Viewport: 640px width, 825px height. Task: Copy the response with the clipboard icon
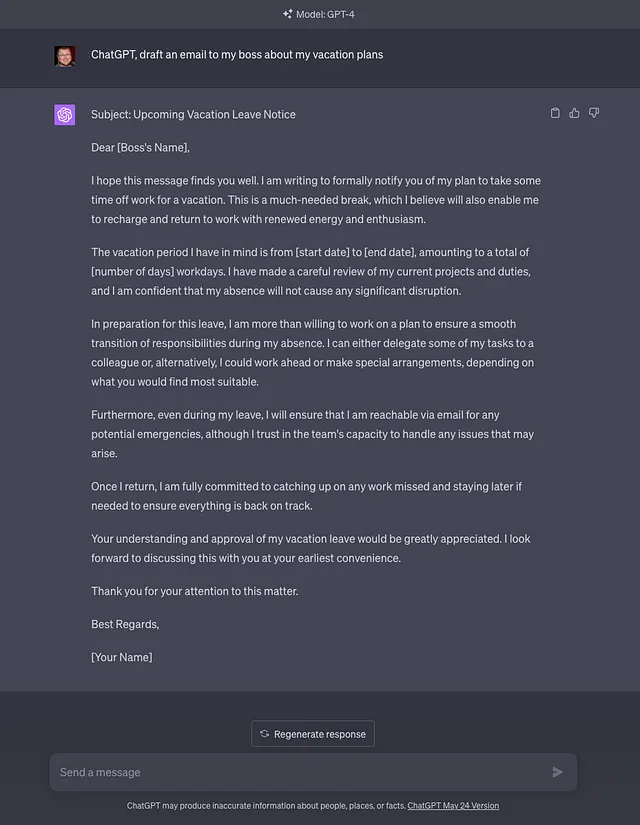pos(555,113)
